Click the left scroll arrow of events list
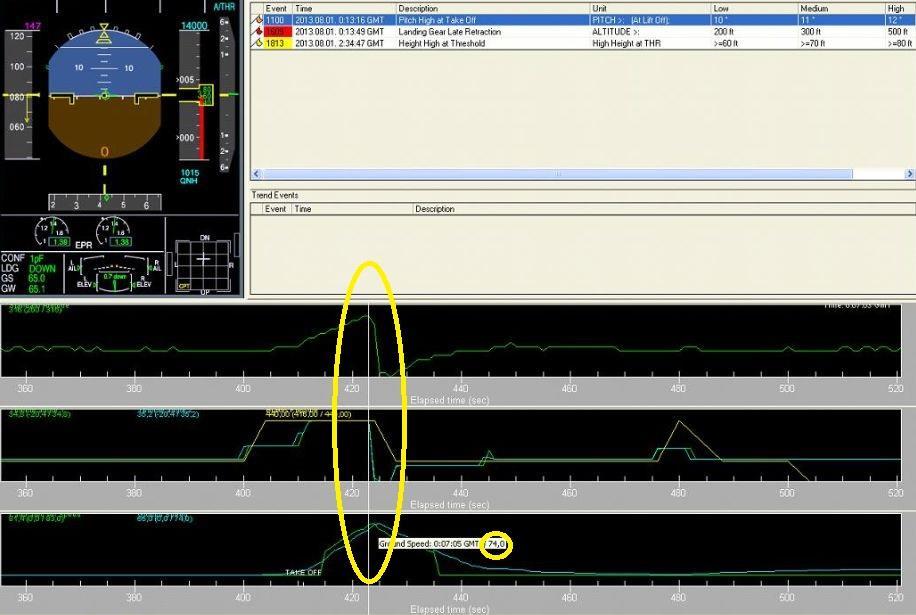The height and width of the screenshot is (615, 916). click(256, 174)
